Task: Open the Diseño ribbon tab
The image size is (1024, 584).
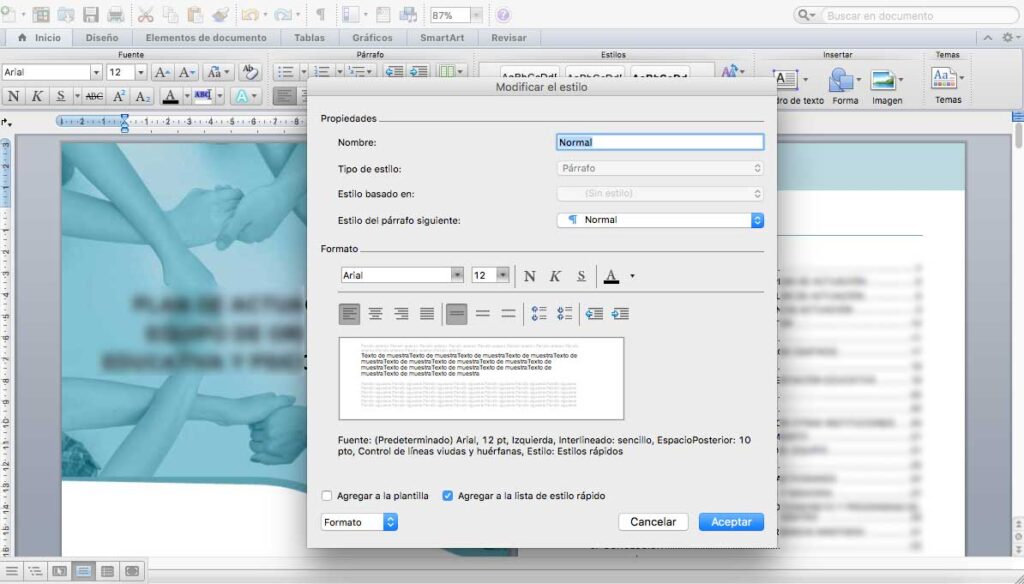Action: click(102, 38)
